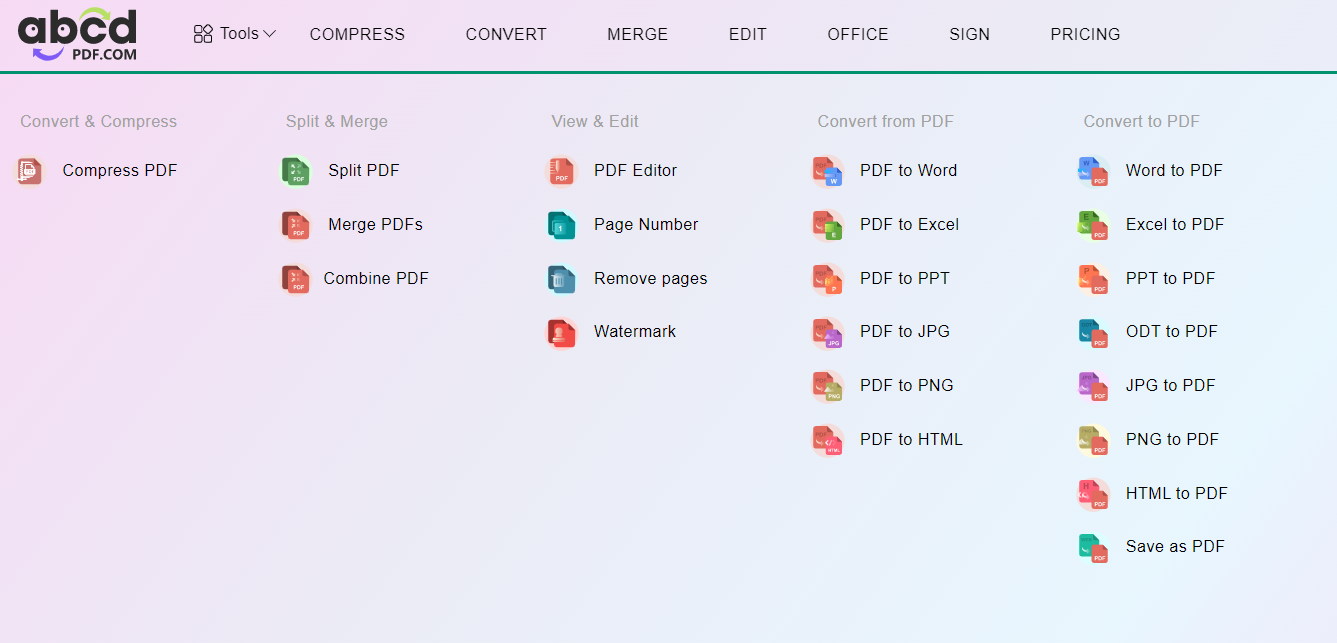The image size is (1337, 643).
Task: Choose ODT to PDF text link
Action: pos(1172,332)
